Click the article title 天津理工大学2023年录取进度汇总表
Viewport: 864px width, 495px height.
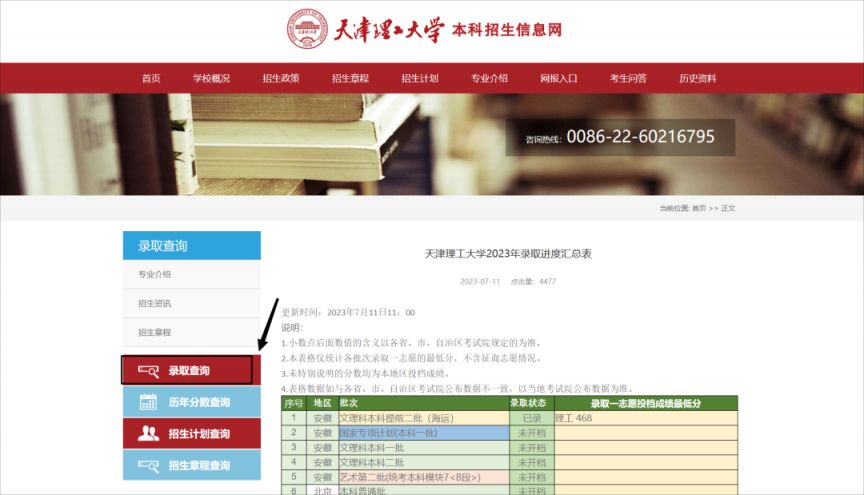(507, 254)
